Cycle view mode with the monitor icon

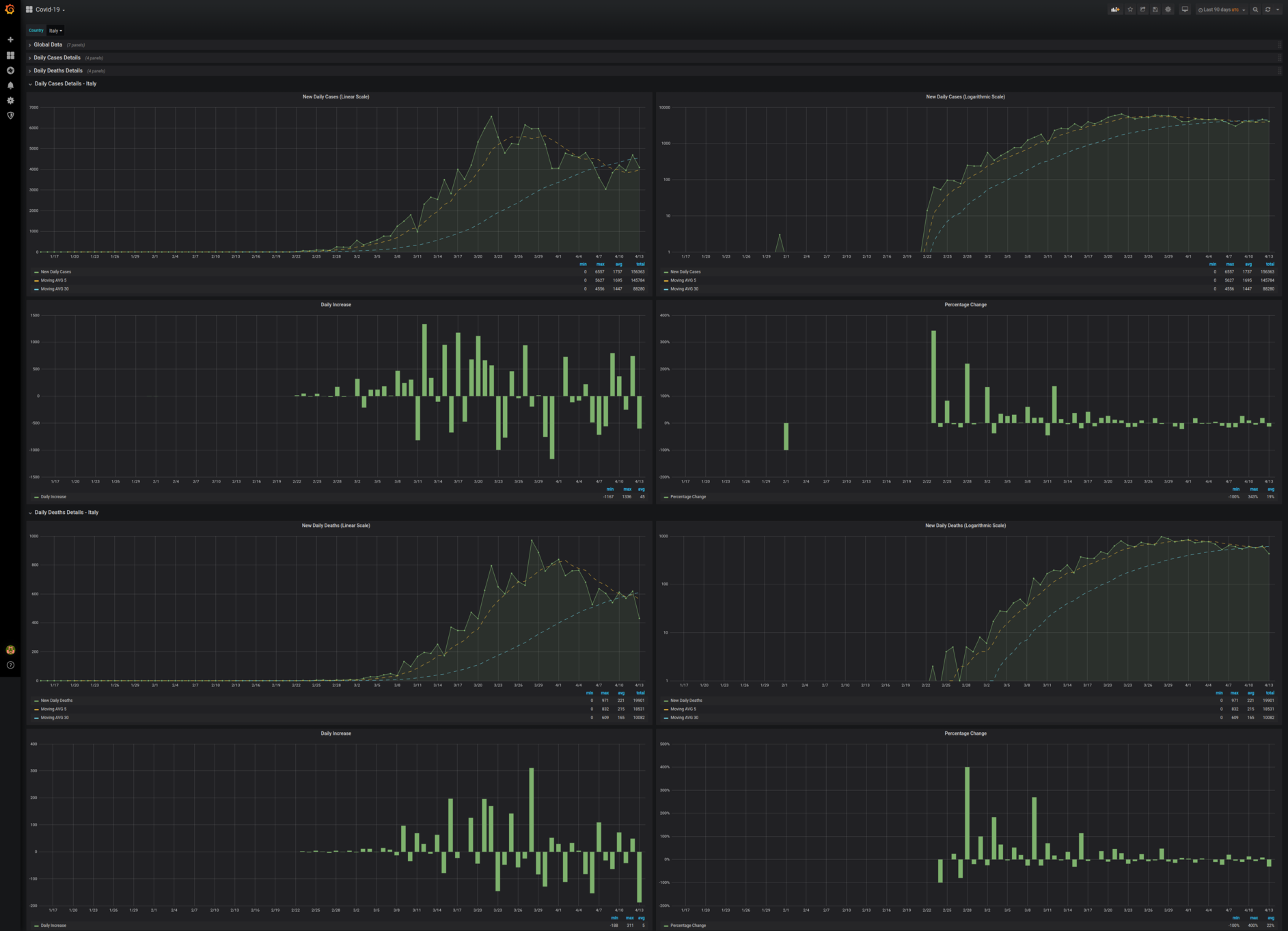(x=1185, y=10)
